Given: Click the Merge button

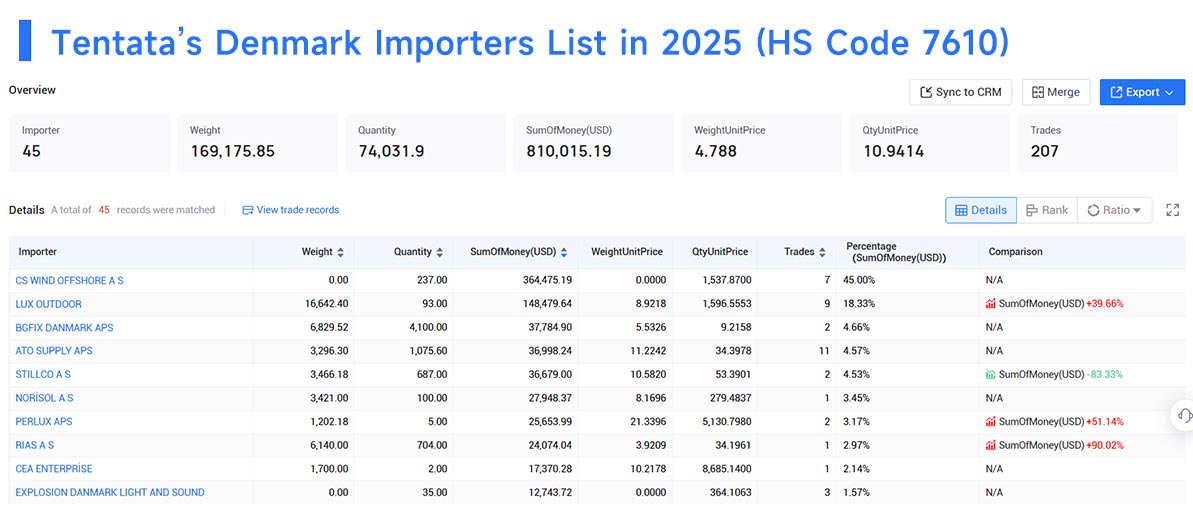Looking at the screenshot, I should pos(1056,92).
